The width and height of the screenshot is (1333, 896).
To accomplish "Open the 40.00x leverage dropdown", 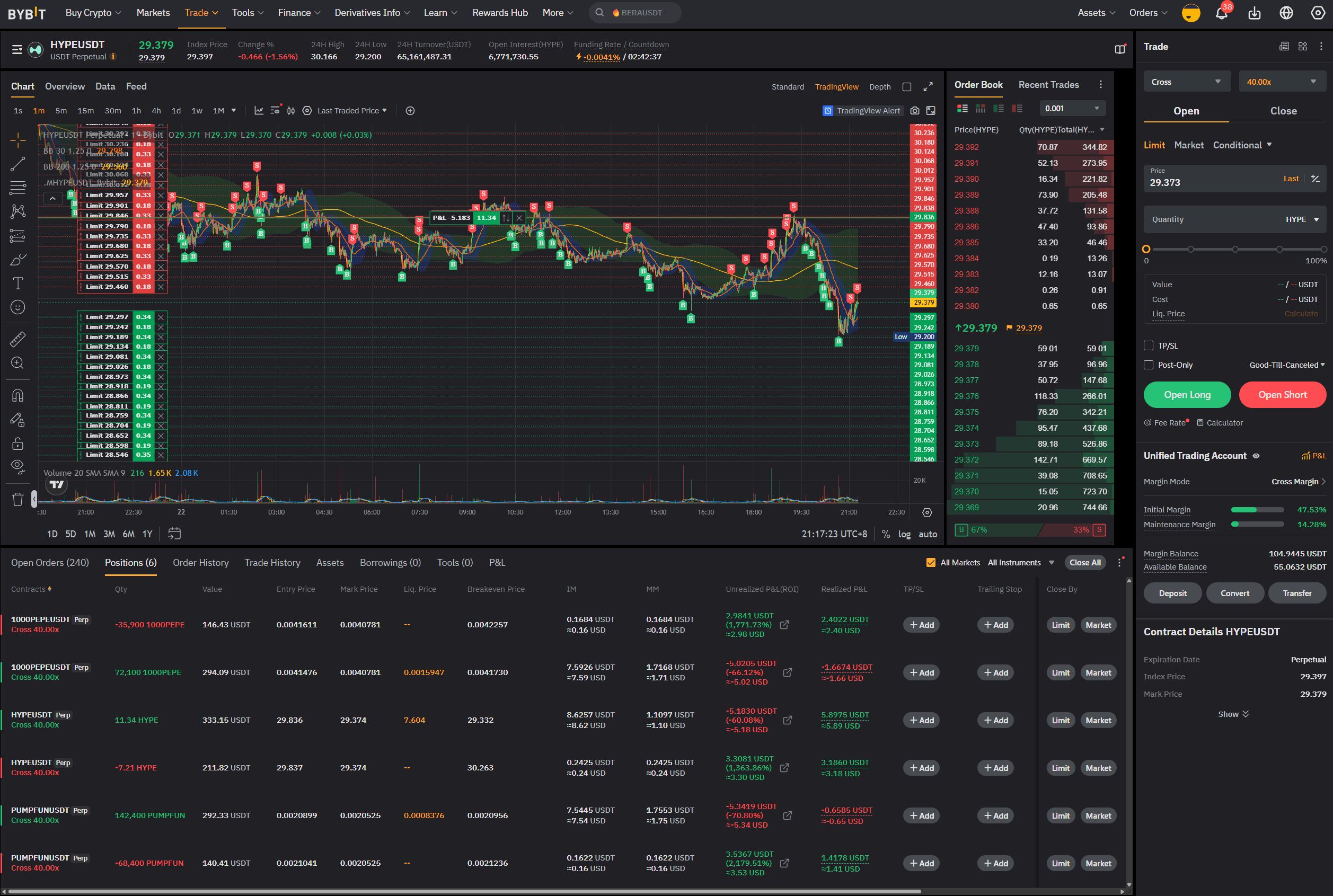I will tap(1282, 82).
